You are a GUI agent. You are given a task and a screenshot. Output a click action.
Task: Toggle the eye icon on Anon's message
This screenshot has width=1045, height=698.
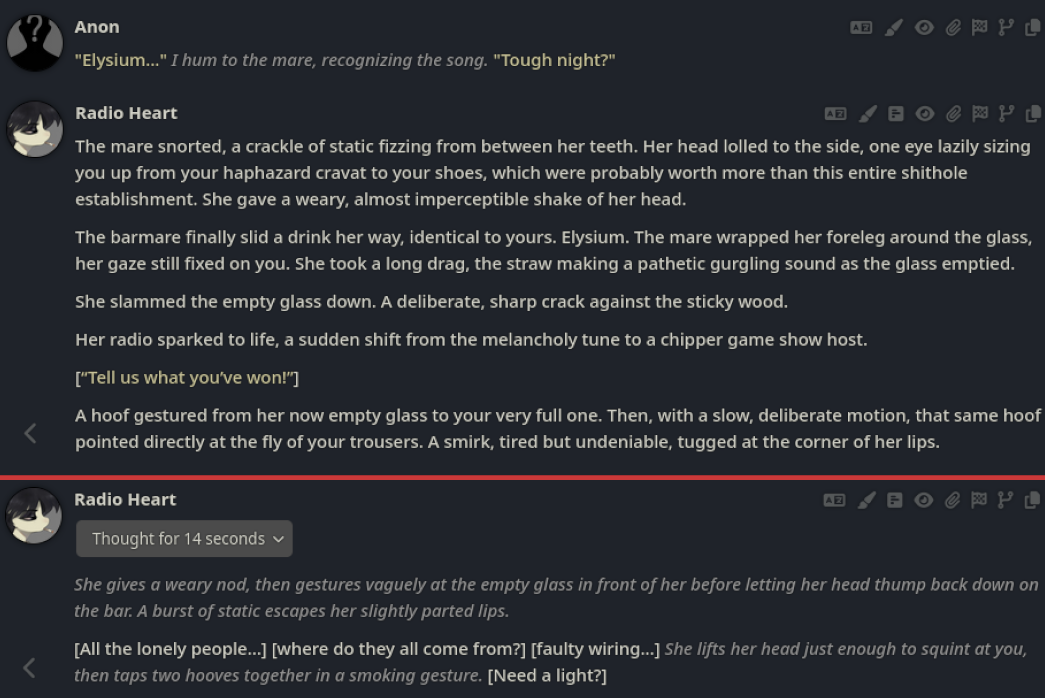coord(924,27)
